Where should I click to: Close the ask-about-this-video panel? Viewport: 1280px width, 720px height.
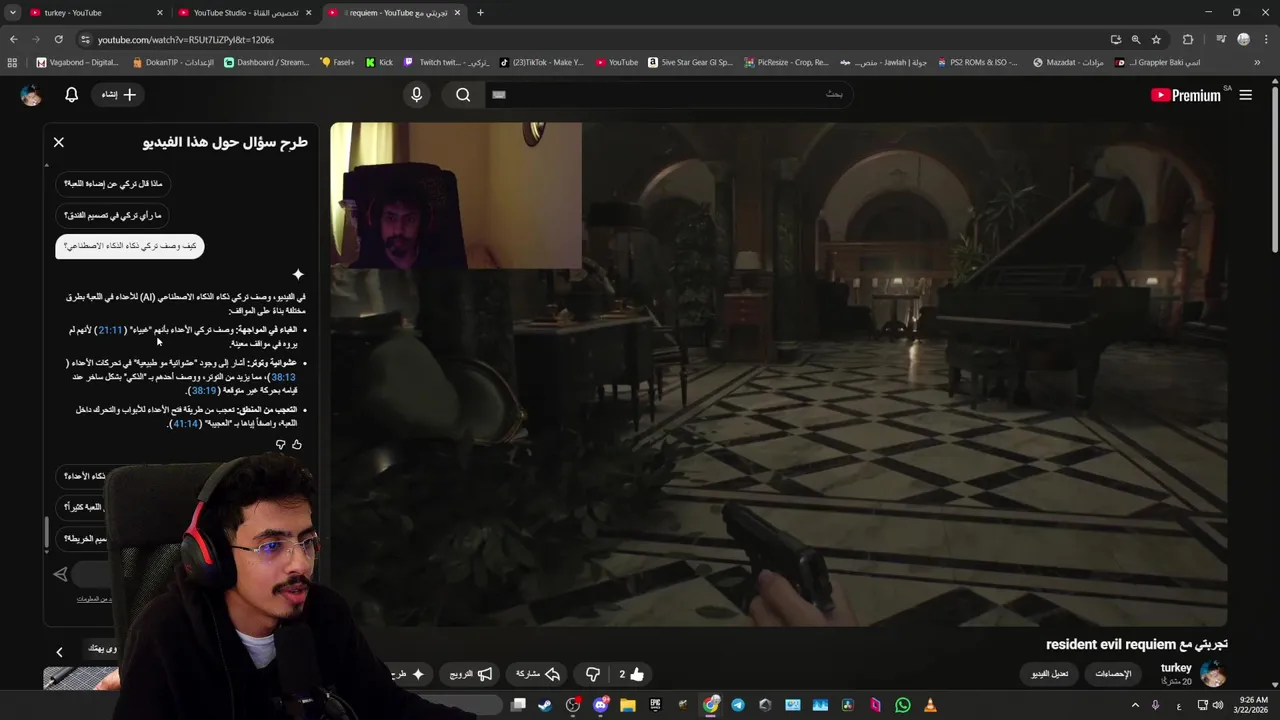(59, 142)
